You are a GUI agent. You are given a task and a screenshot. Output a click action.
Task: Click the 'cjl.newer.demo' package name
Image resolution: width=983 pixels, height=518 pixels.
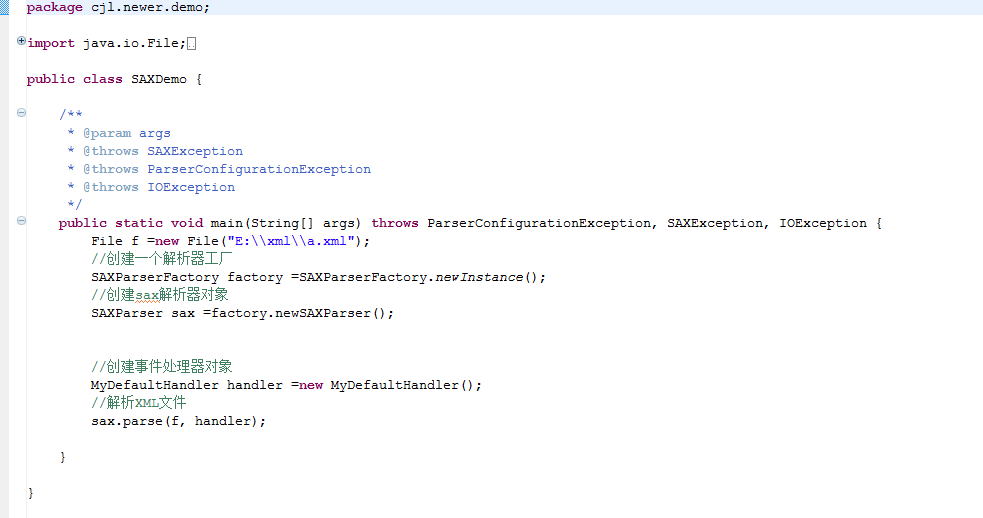147,8
